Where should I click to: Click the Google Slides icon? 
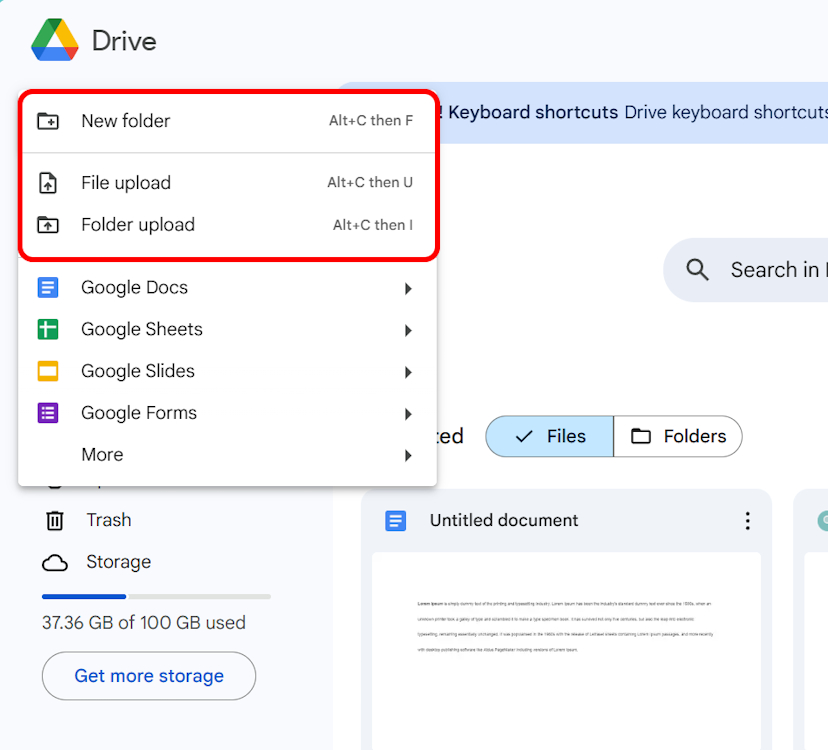tap(48, 371)
